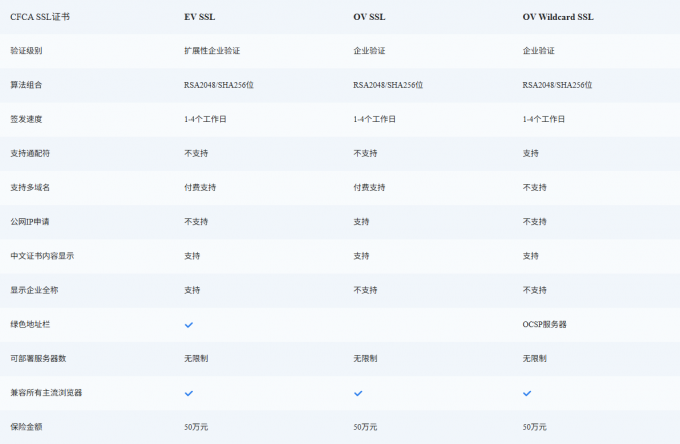Click the 绿色地址栏 row label
This screenshot has width=680, height=444.
(30, 325)
